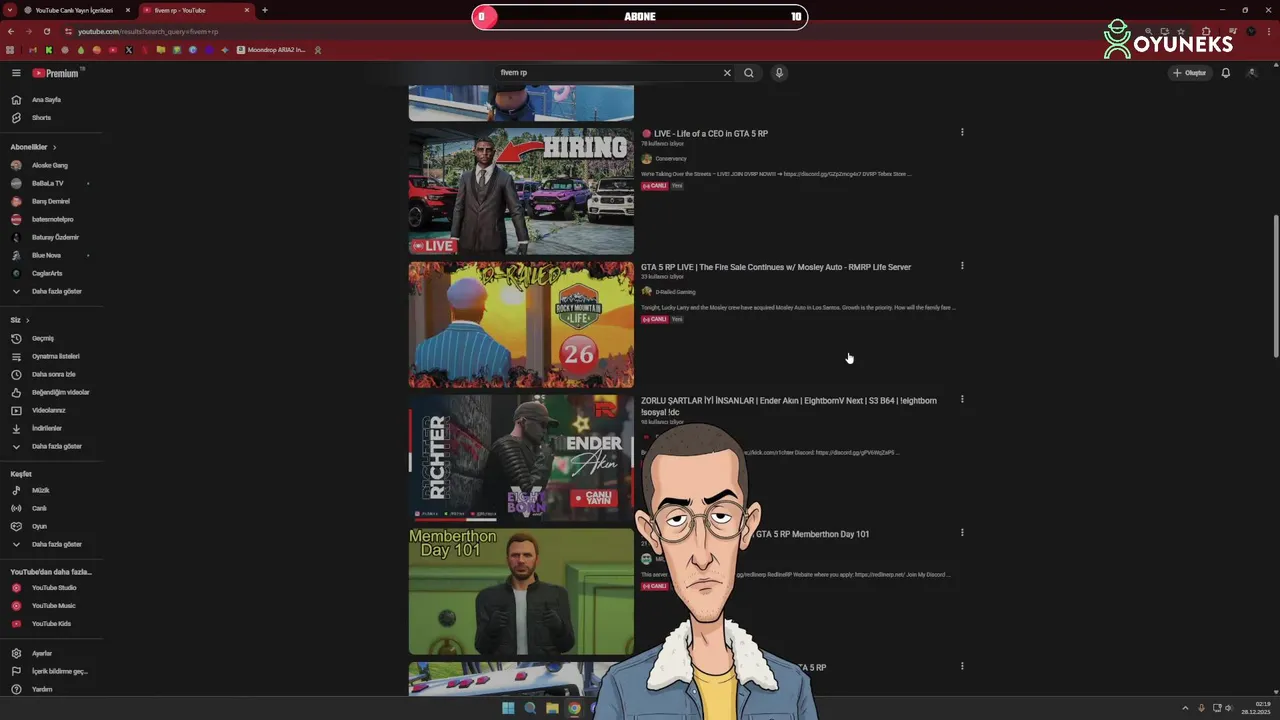Open a new browser tab

pos(264,10)
